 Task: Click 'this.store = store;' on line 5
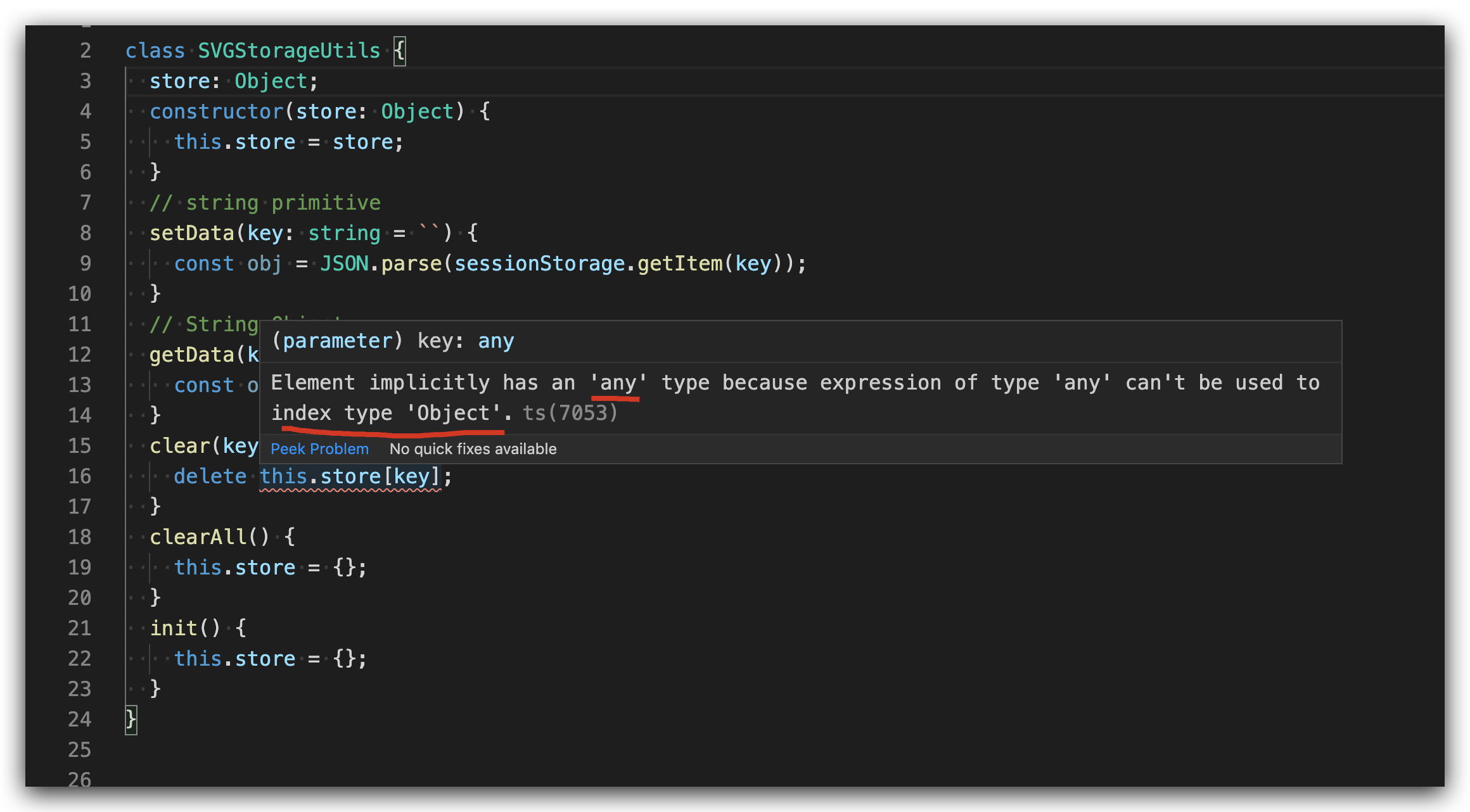288,142
